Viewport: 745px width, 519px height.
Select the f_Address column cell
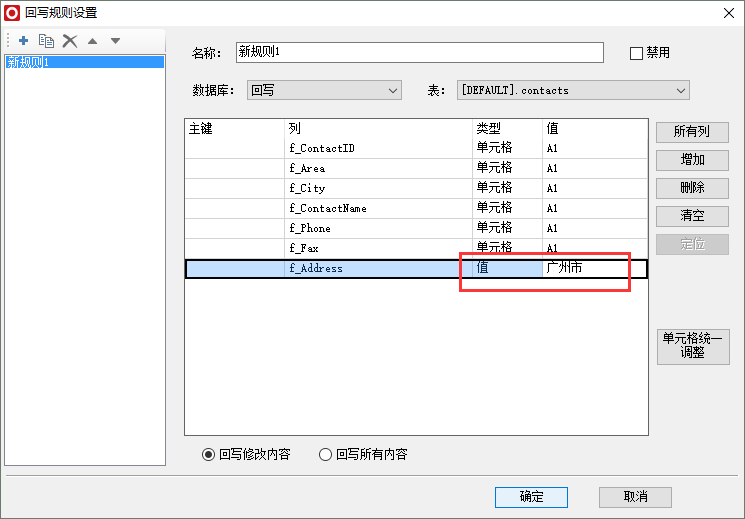pos(378,269)
